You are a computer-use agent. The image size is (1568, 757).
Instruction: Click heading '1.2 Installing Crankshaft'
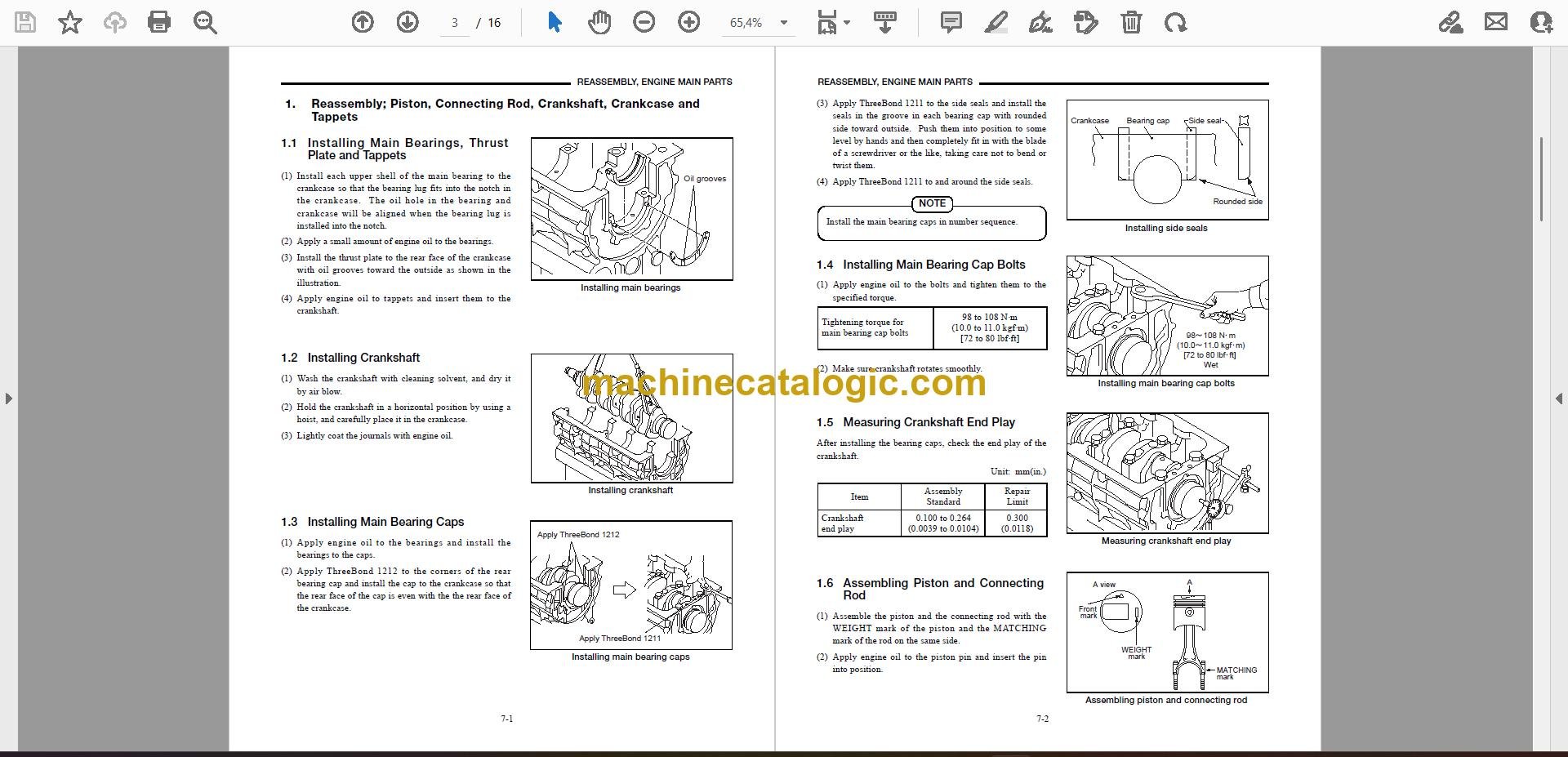[350, 358]
